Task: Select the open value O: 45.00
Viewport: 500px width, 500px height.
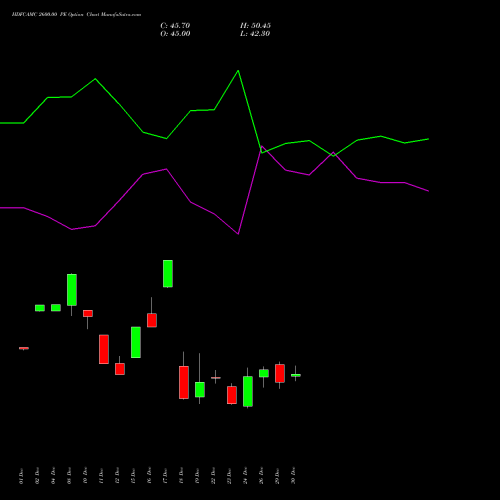Action: click(x=175, y=34)
